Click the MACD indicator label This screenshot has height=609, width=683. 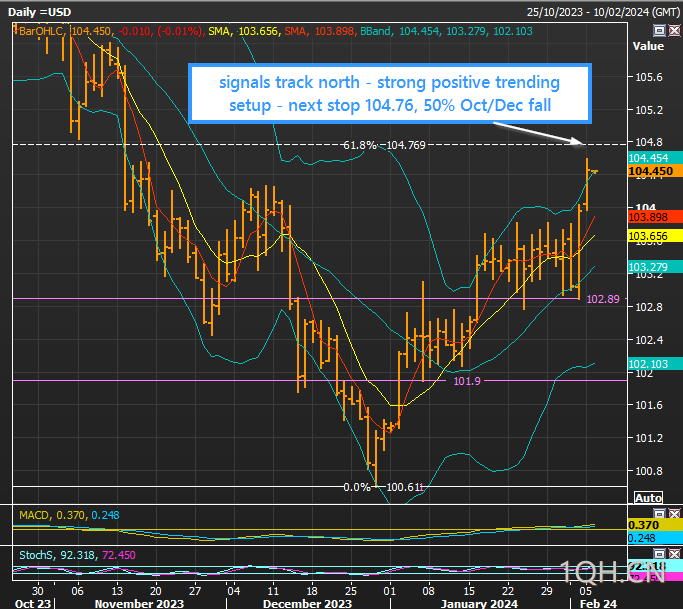click(x=36, y=514)
